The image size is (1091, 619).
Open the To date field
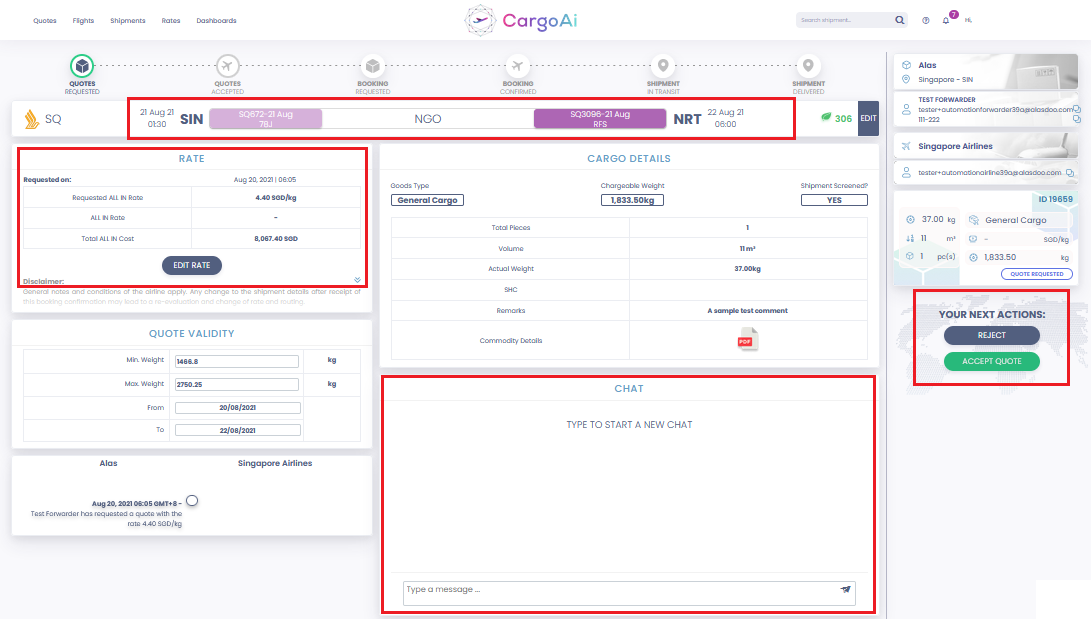click(x=237, y=431)
